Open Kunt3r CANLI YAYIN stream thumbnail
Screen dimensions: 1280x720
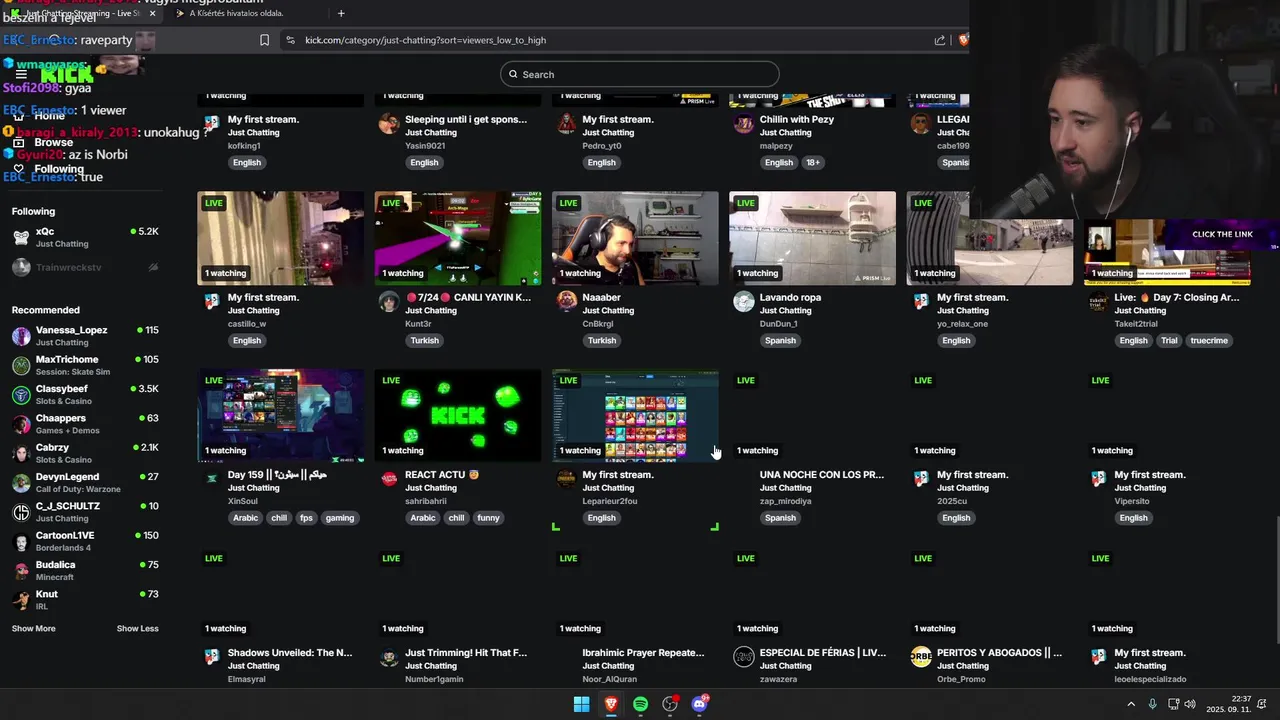458,238
